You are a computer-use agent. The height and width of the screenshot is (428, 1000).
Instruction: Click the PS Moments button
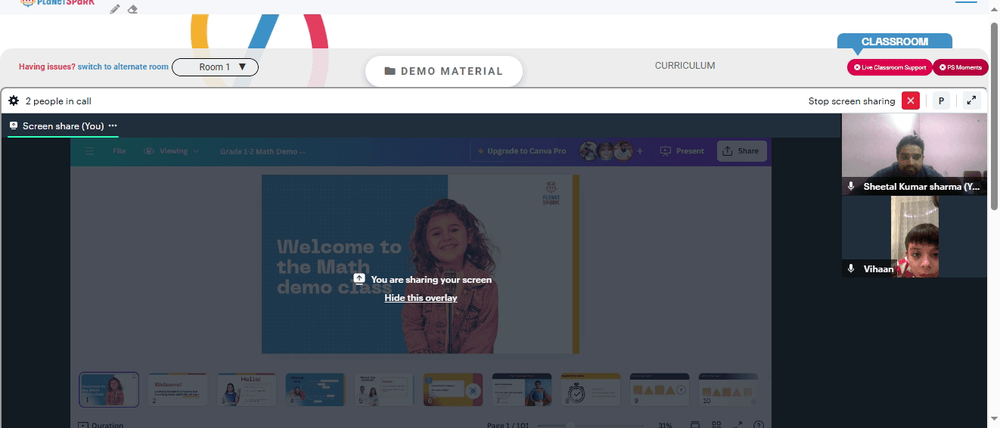(x=960, y=67)
